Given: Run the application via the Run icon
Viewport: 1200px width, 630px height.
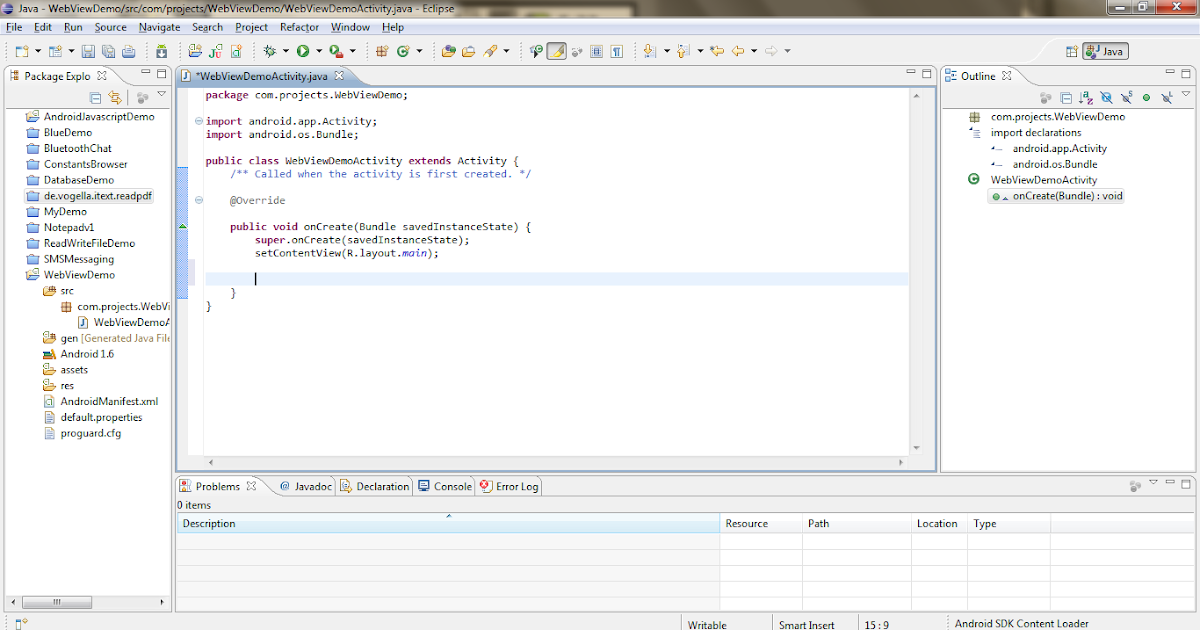Looking at the screenshot, I should pyautogui.click(x=303, y=51).
